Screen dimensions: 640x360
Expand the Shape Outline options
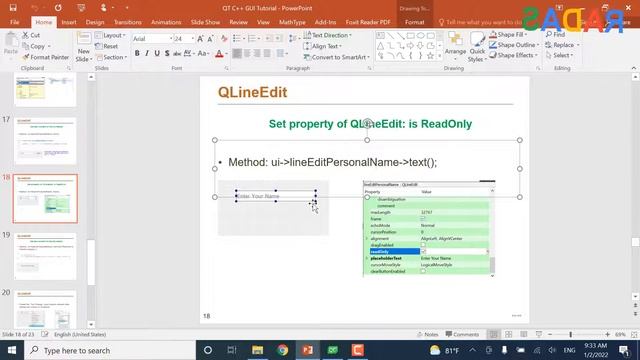pyautogui.click(x=514, y=45)
